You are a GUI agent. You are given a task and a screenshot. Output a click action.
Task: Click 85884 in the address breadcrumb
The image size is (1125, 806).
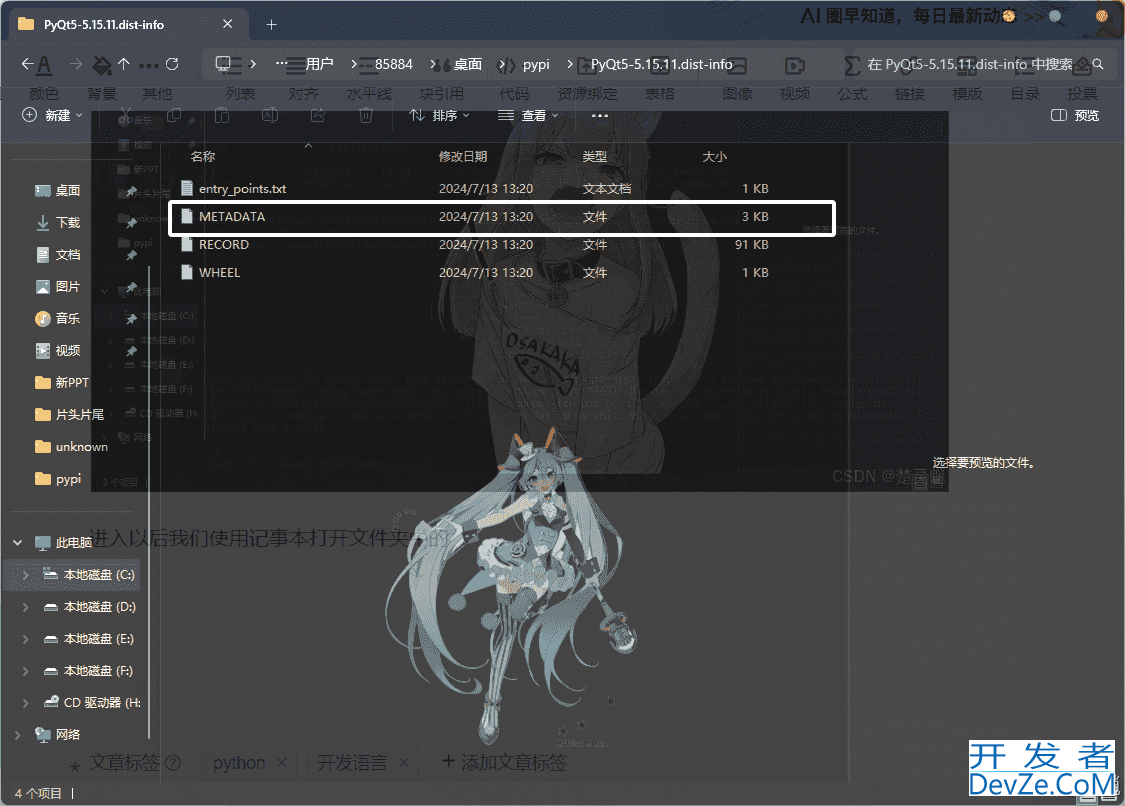tap(394, 64)
